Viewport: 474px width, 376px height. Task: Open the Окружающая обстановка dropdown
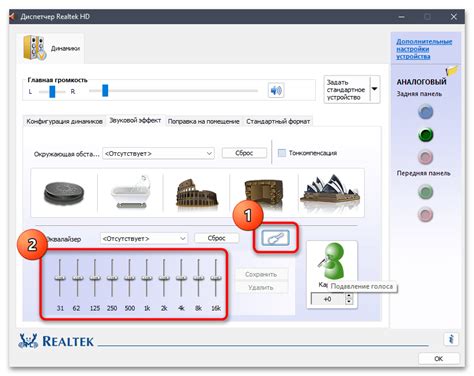point(158,153)
